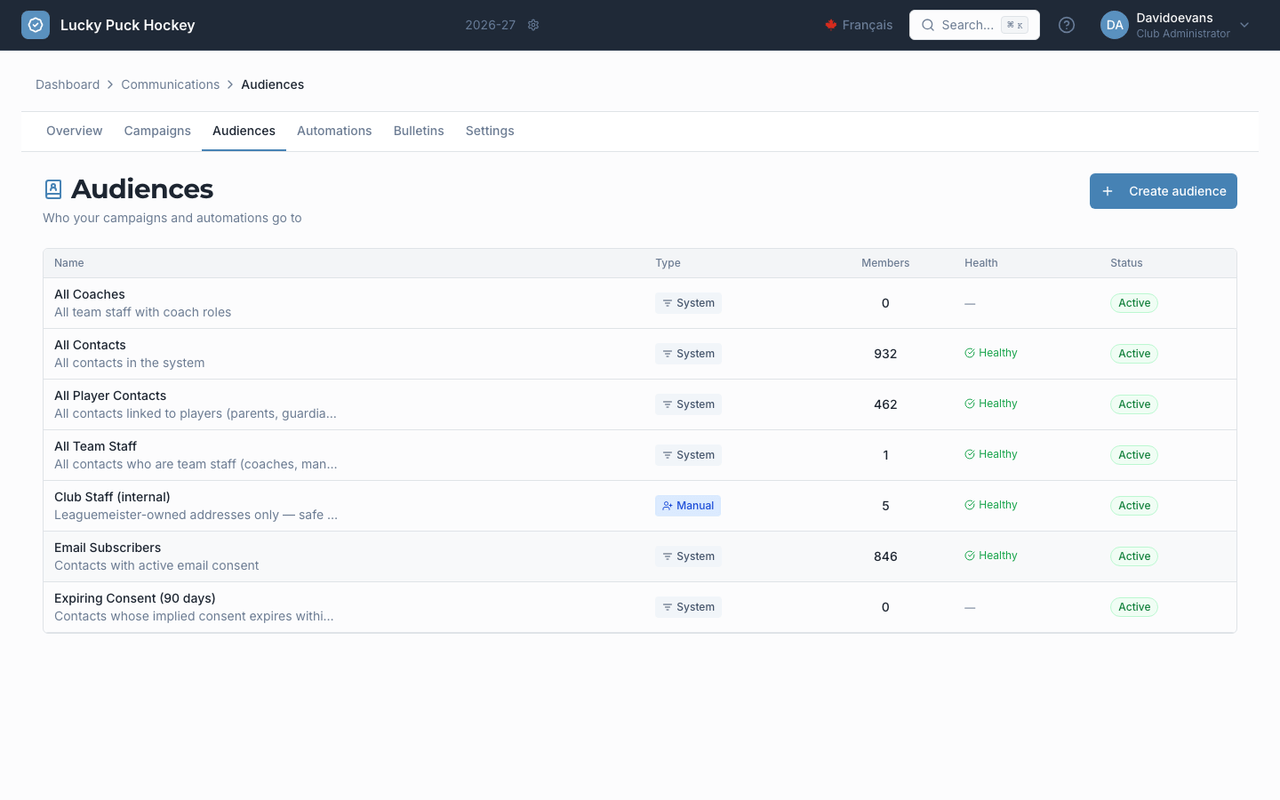The image size is (1280, 800).
Task: Expand the Davidoevans account menu chevron
Action: tap(1244, 25)
